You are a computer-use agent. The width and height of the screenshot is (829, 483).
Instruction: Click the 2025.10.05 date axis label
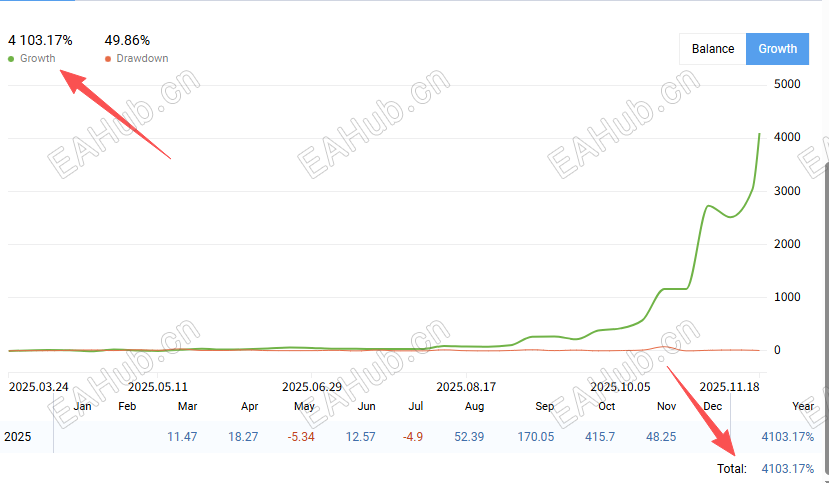pos(620,386)
